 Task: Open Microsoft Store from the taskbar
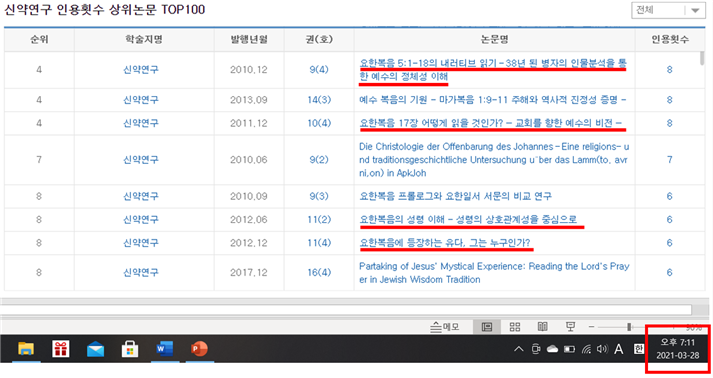pos(130,349)
